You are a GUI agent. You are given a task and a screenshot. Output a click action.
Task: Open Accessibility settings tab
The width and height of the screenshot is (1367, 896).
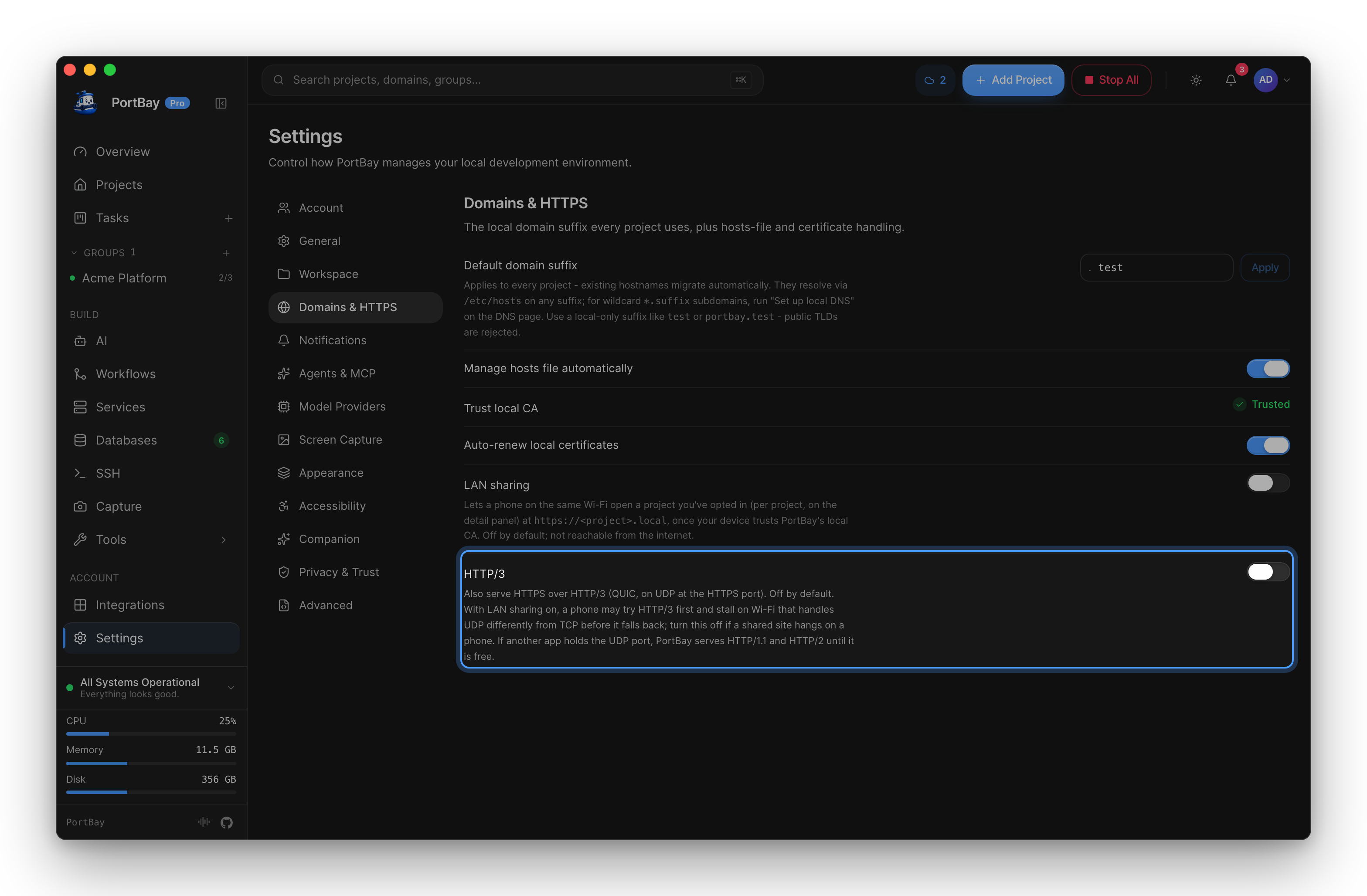[356, 506]
